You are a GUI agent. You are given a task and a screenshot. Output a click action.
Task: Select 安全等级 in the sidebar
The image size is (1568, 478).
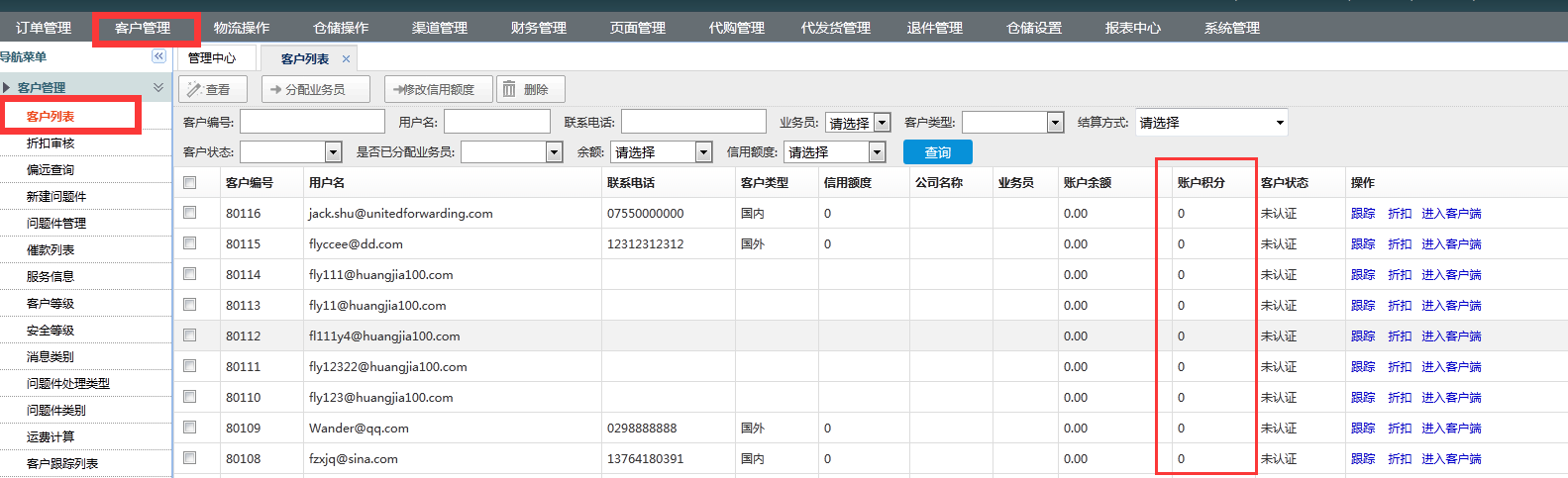point(51,331)
